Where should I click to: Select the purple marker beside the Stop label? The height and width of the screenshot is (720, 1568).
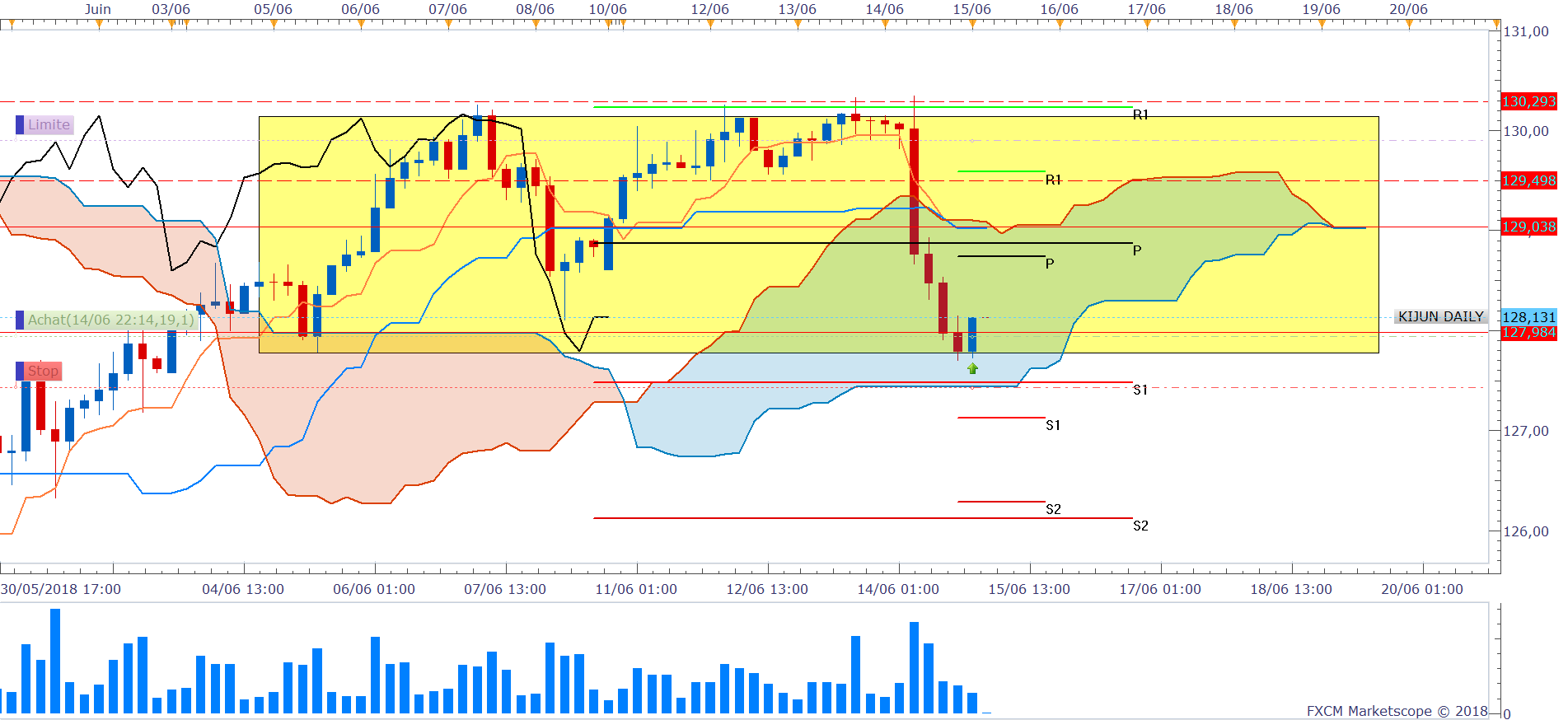[x=20, y=371]
